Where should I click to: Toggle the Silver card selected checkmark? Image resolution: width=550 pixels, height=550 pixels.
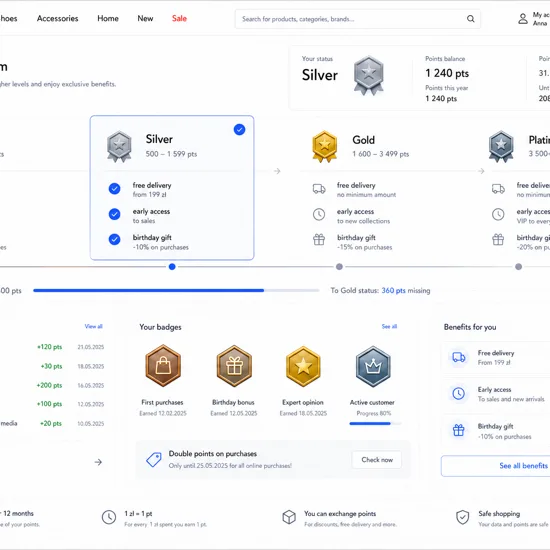[x=239, y=130]
